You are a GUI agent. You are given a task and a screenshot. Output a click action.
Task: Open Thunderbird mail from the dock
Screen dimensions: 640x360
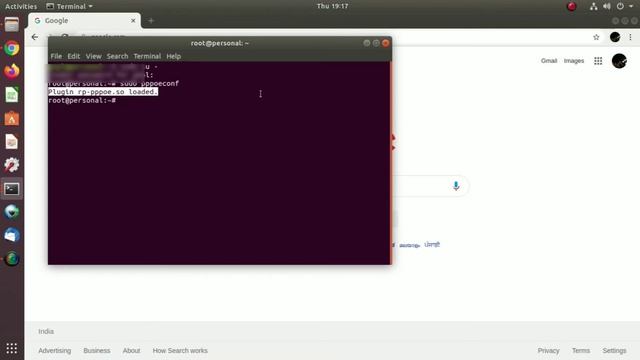pyautogui.click(x=11, y=236)
